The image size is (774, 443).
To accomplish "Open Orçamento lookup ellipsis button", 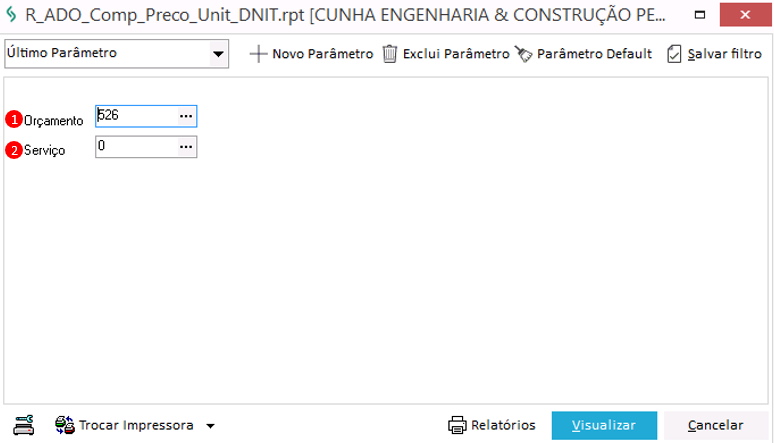I will [x=186, y=117].
